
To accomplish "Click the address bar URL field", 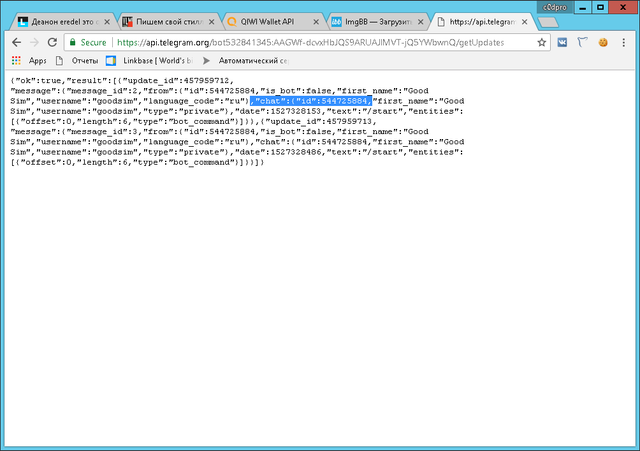I will pos(320,43).
